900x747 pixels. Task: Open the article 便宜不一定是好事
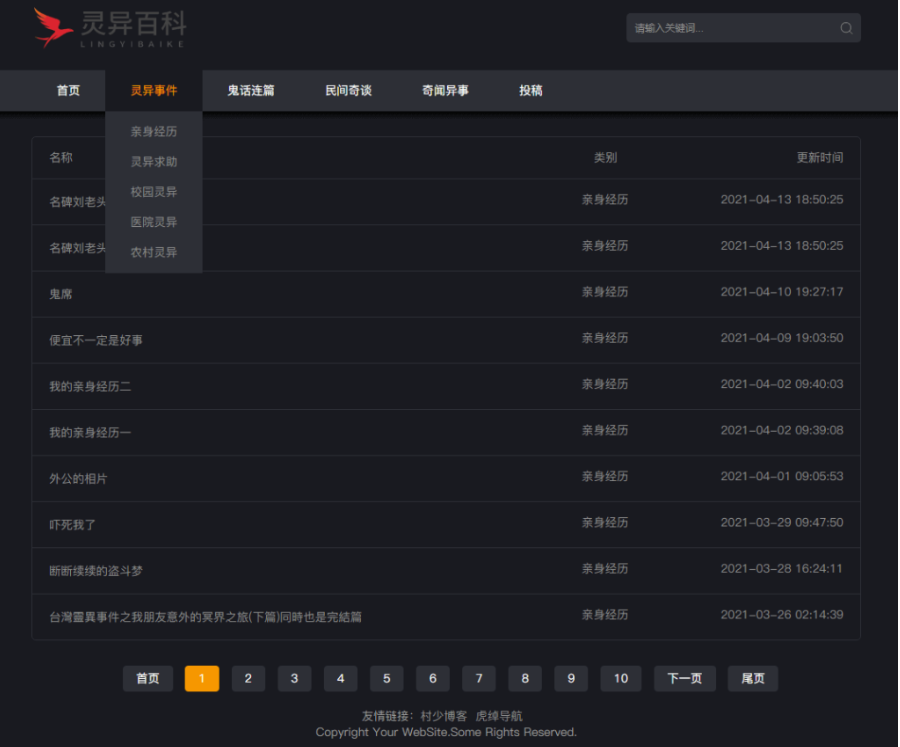pos(96,340)
